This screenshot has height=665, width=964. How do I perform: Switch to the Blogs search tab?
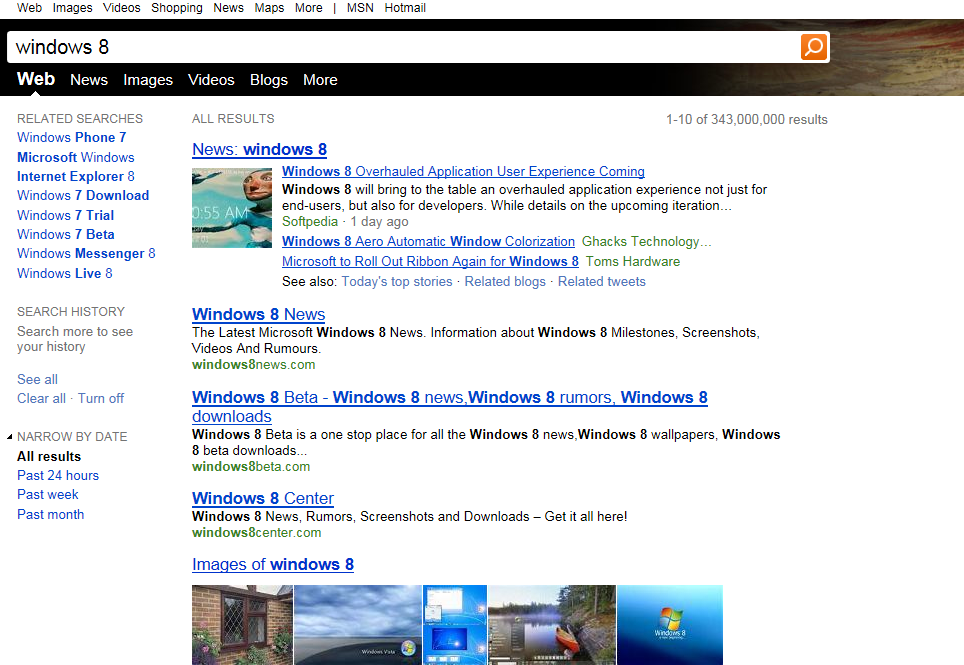pos(269,80)
